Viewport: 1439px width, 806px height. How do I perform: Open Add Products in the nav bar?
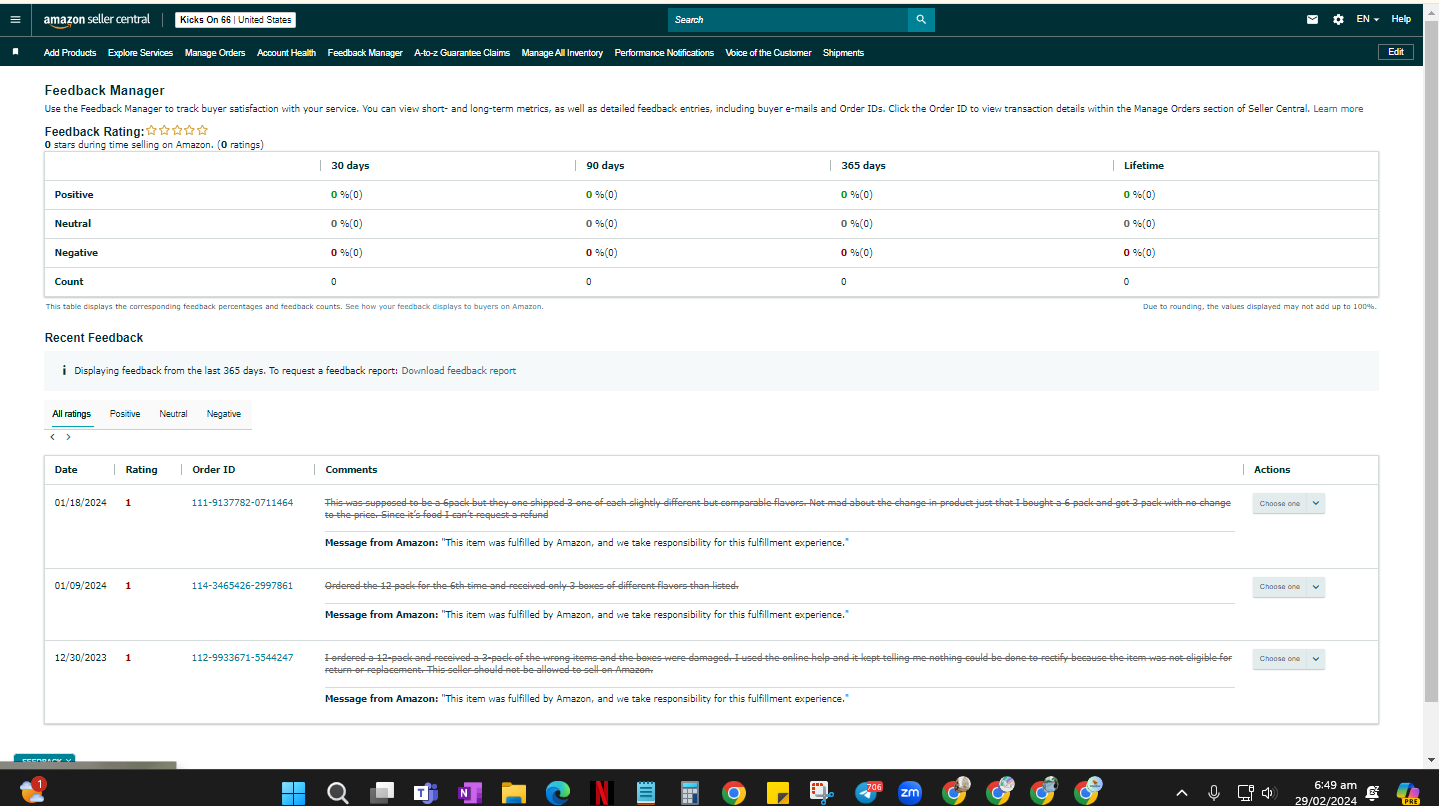click(x=70, y=53)
